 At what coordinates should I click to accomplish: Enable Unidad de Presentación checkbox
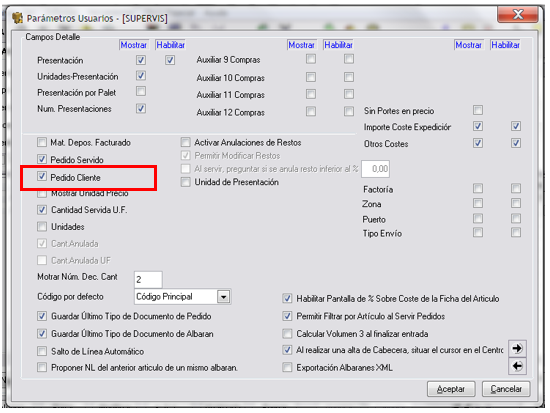coord(185,182)
